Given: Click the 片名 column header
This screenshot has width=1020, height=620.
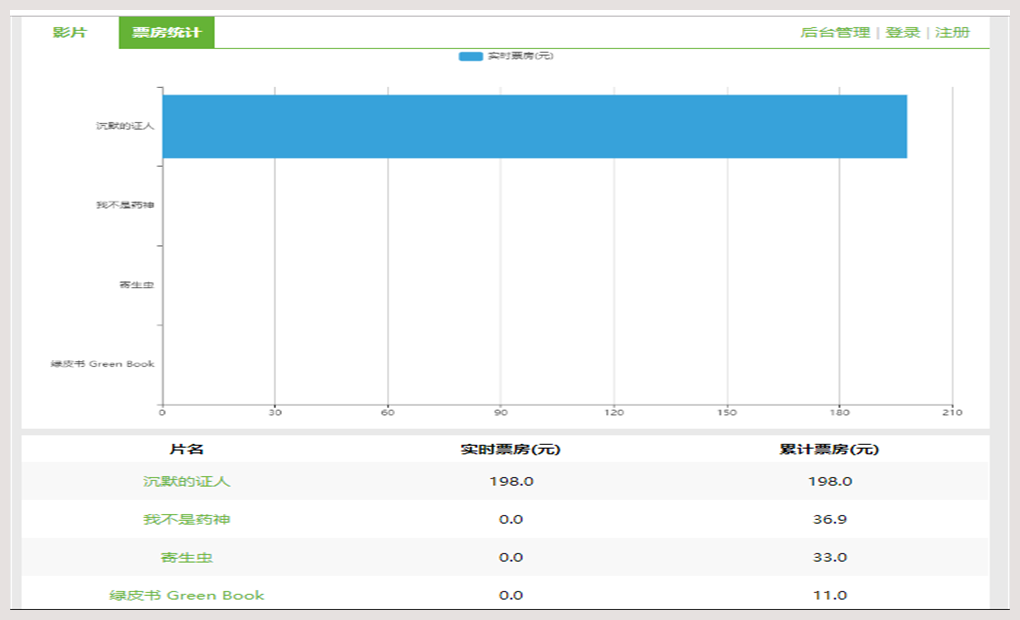Looking at the screenshot, I should tap(187, 450).
